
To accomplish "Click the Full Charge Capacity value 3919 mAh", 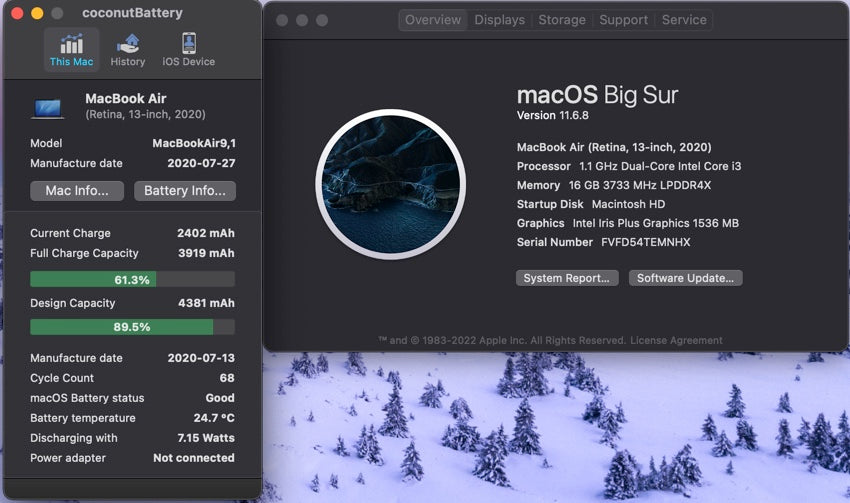I will point(206,253).
